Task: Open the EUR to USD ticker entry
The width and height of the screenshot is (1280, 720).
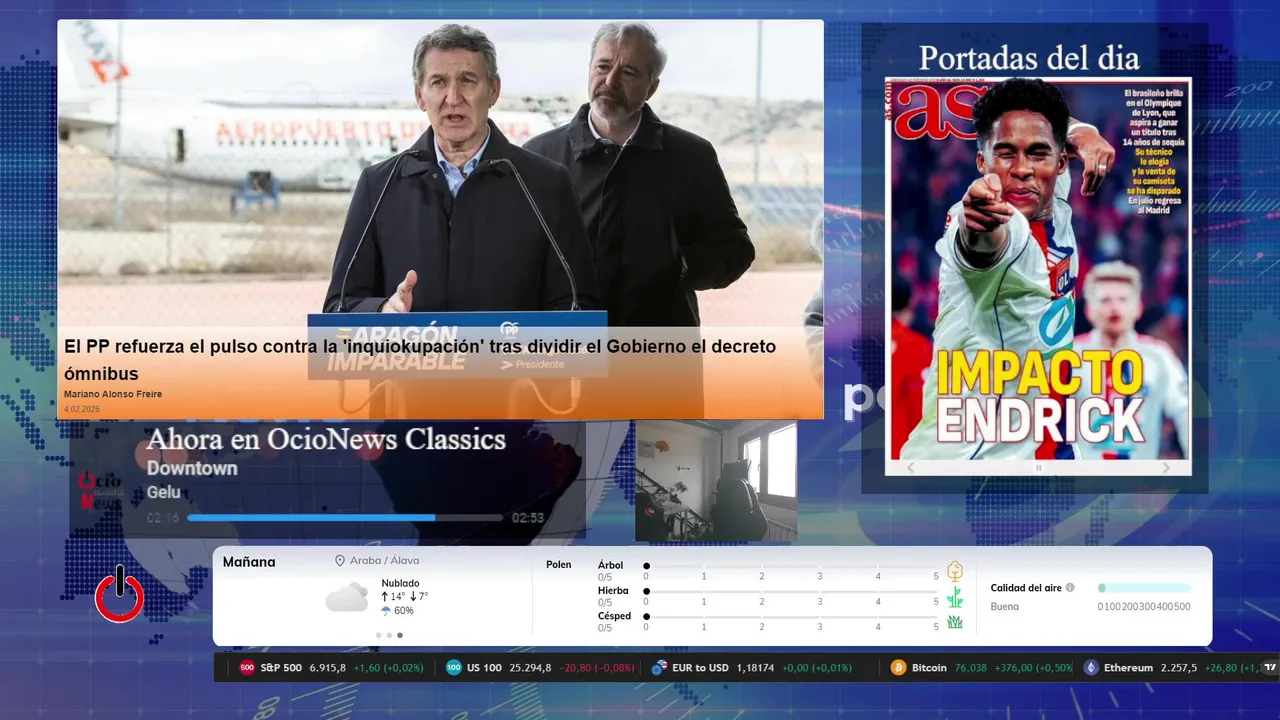Action: (751, 668)
